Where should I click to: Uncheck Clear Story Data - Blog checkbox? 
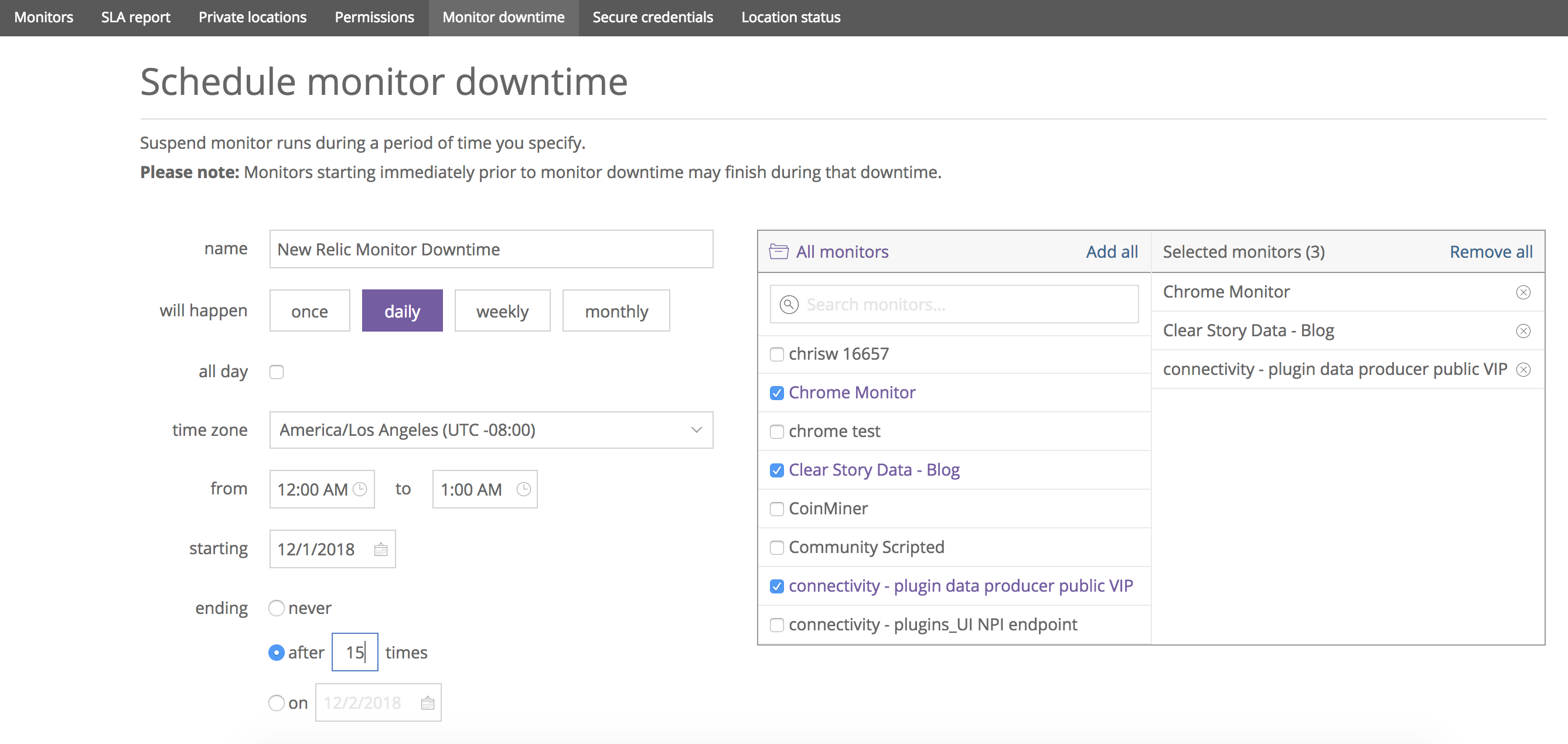click(x=777, y=470)
